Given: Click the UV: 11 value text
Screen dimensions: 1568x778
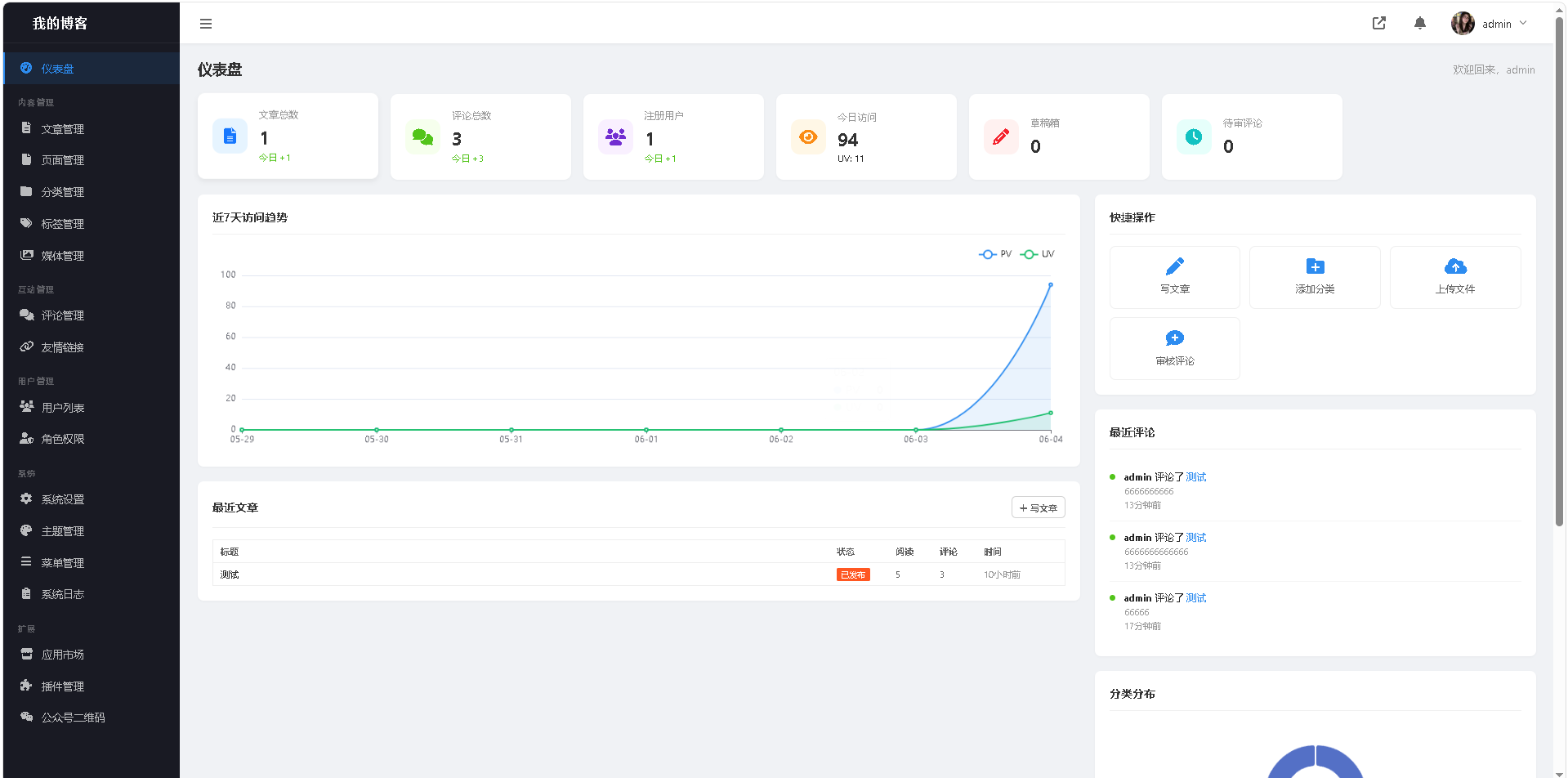Looking at the screenshot, I should pyautogui.click(x=851, y=159).
